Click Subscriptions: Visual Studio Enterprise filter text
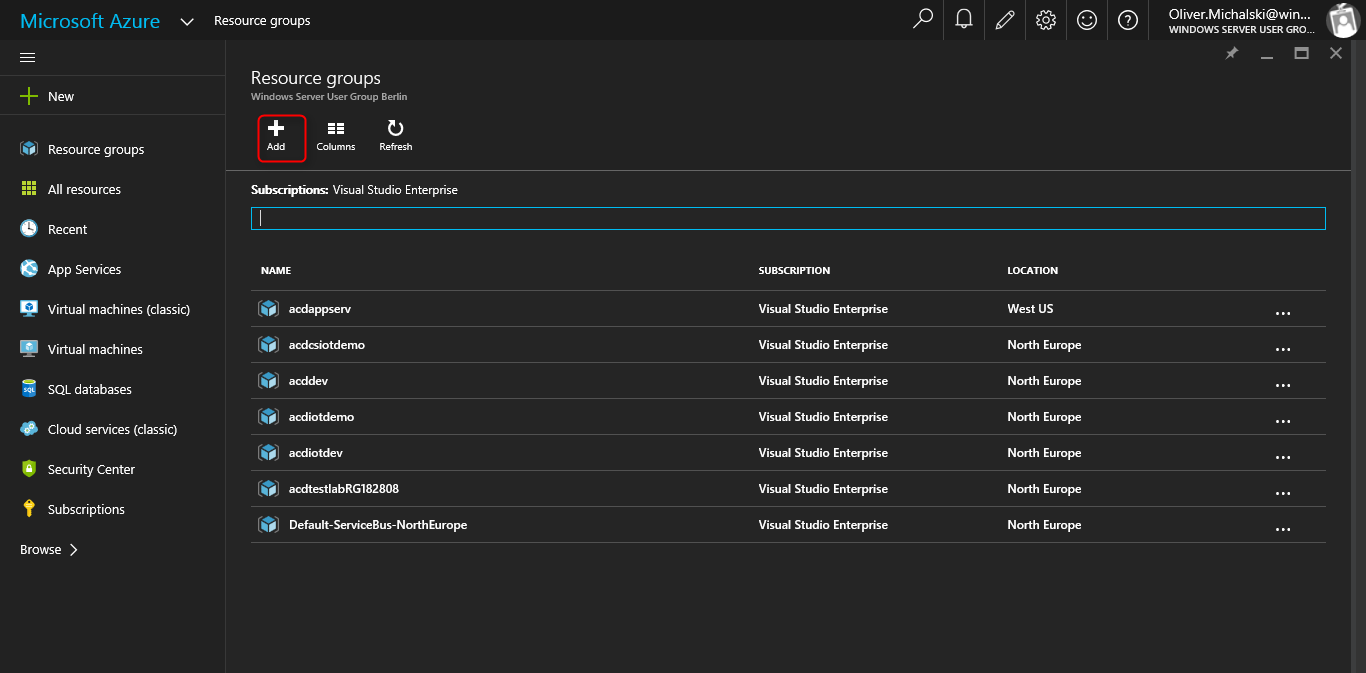Image resolution: width=1366 pixels, height=673 pixels. tap(354, 190)
